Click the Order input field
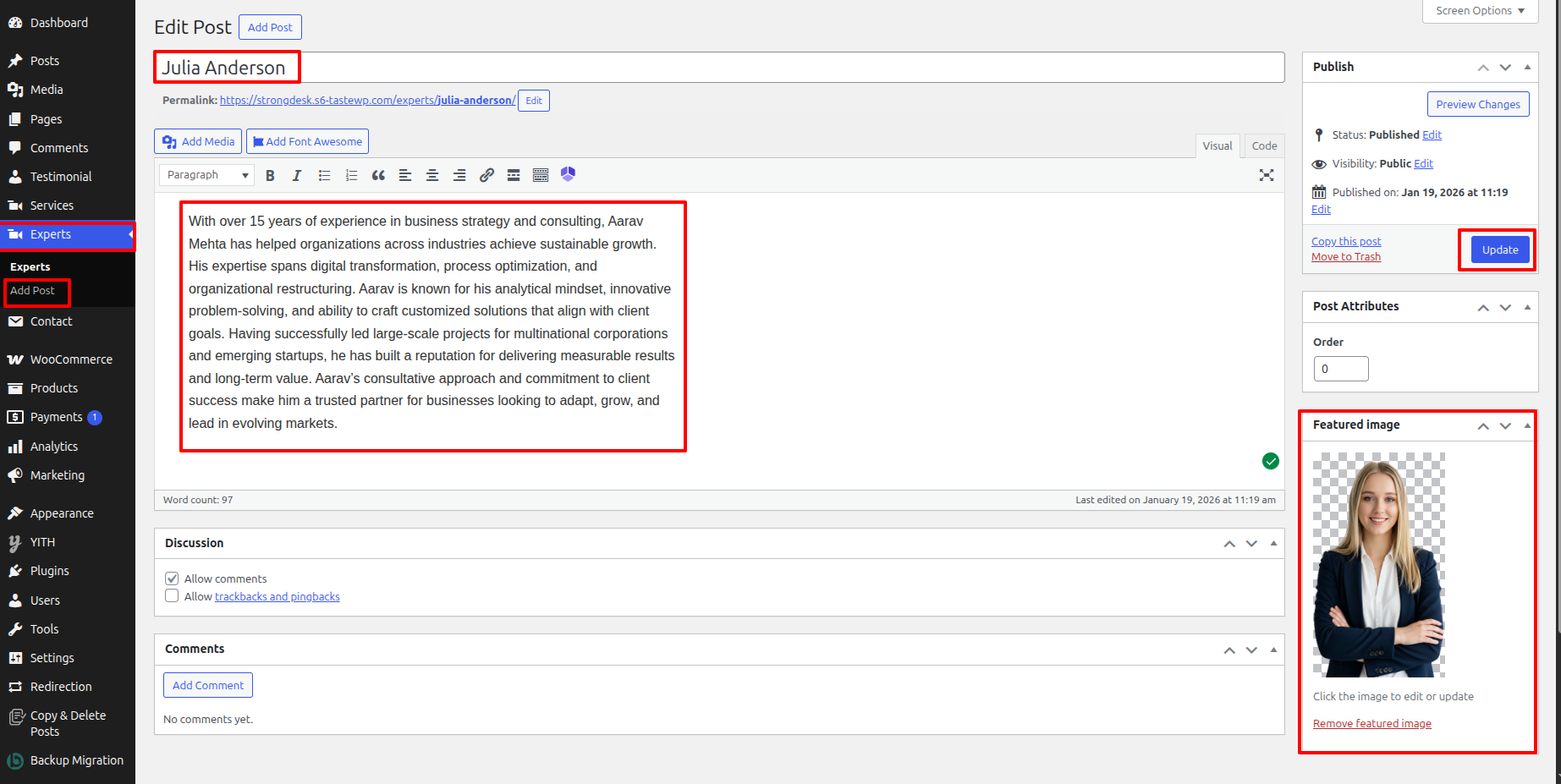The width and height of the screenshot is (1561, 784). point(1340,369)
